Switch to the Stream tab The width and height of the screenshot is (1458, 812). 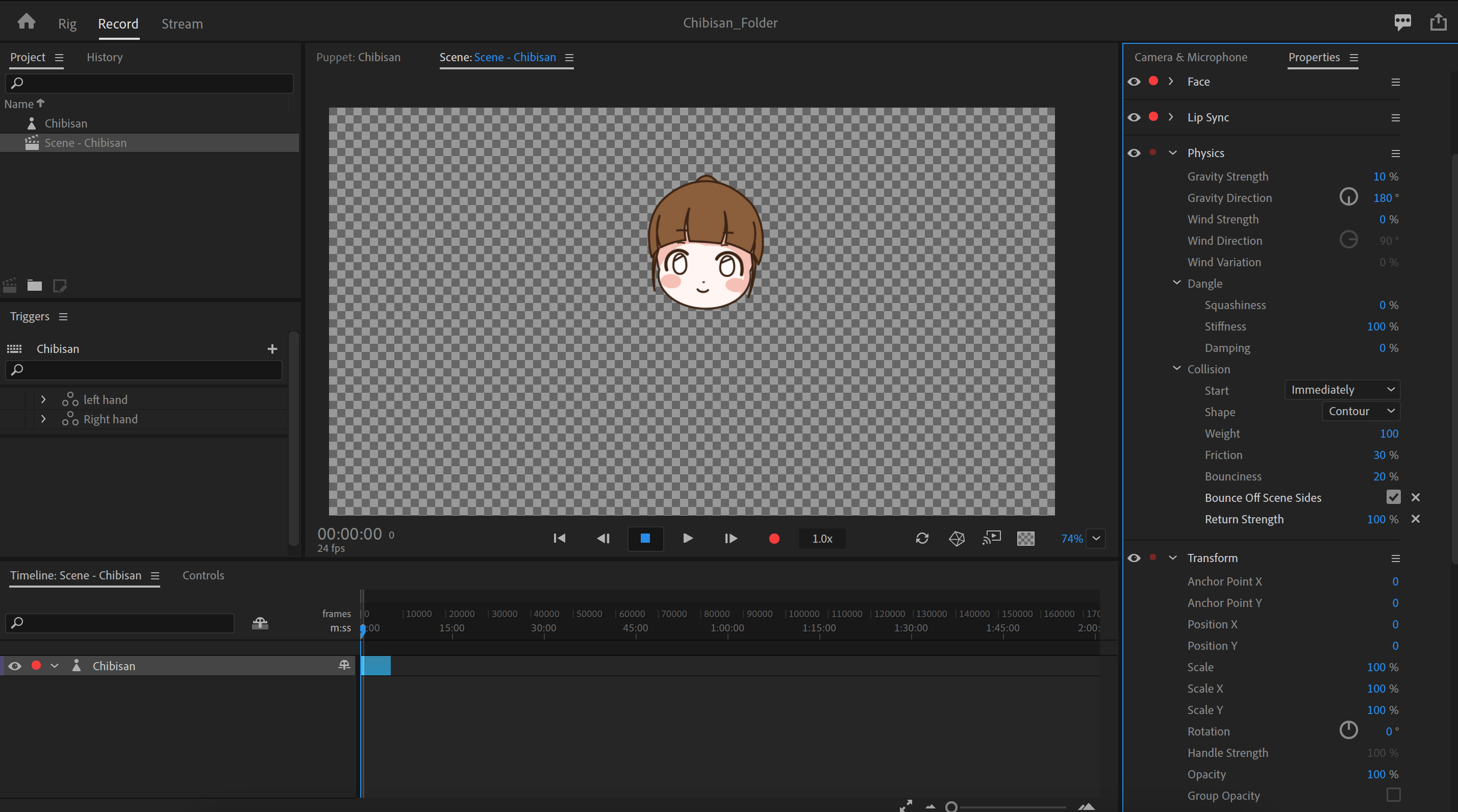coord(182,24)
